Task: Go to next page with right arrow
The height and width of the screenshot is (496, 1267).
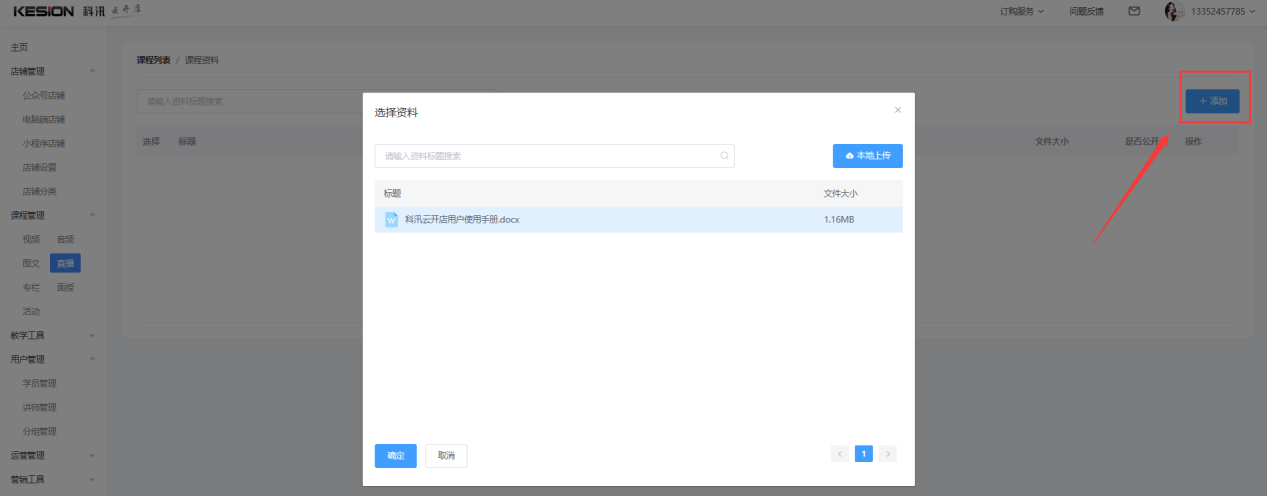Action: pos(888,454)
